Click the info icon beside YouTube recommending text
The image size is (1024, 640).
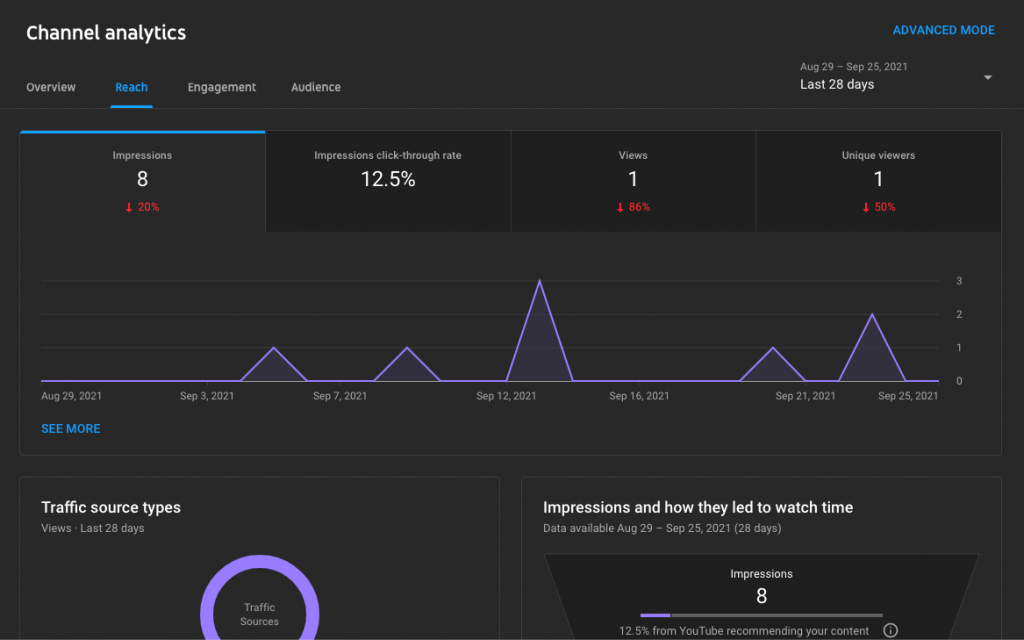891,630
